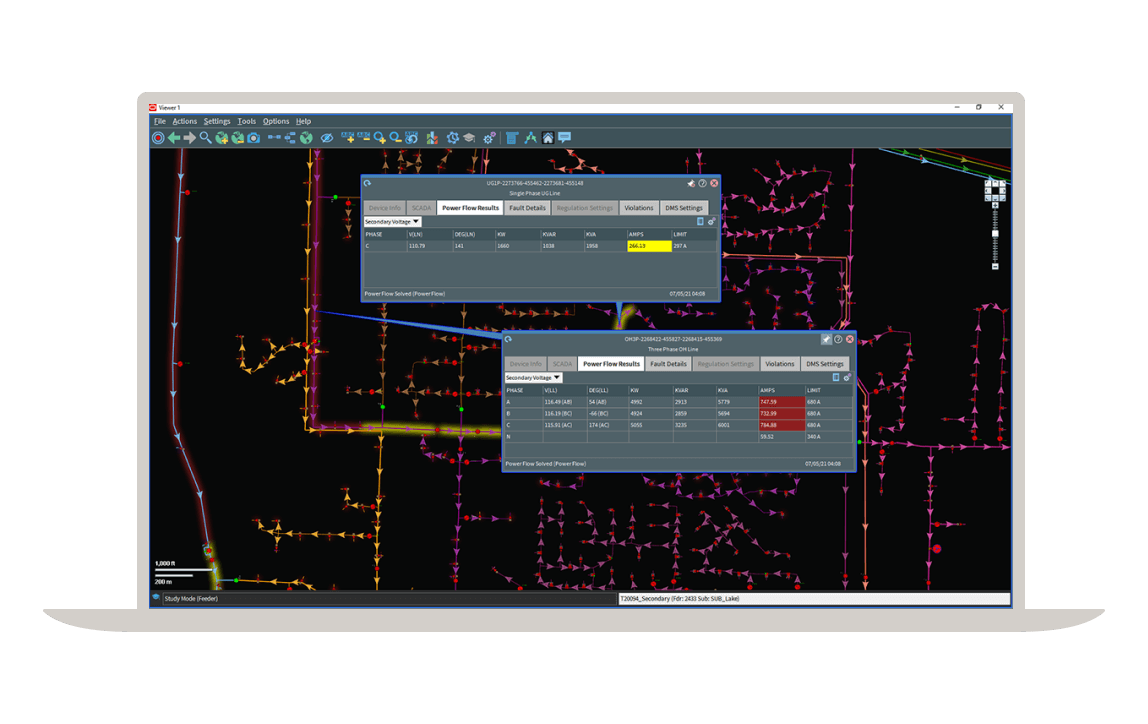Open the magnifier search tool

coord(206,138)
